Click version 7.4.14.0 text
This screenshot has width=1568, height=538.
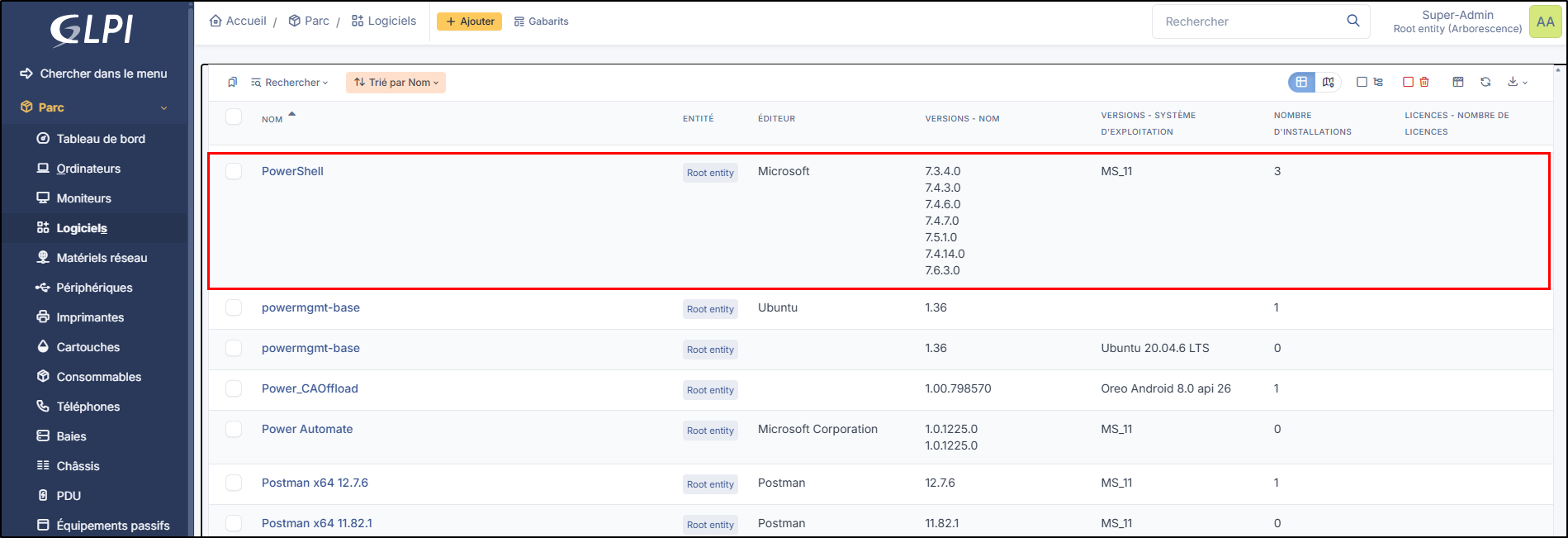[x=945, y=254]
